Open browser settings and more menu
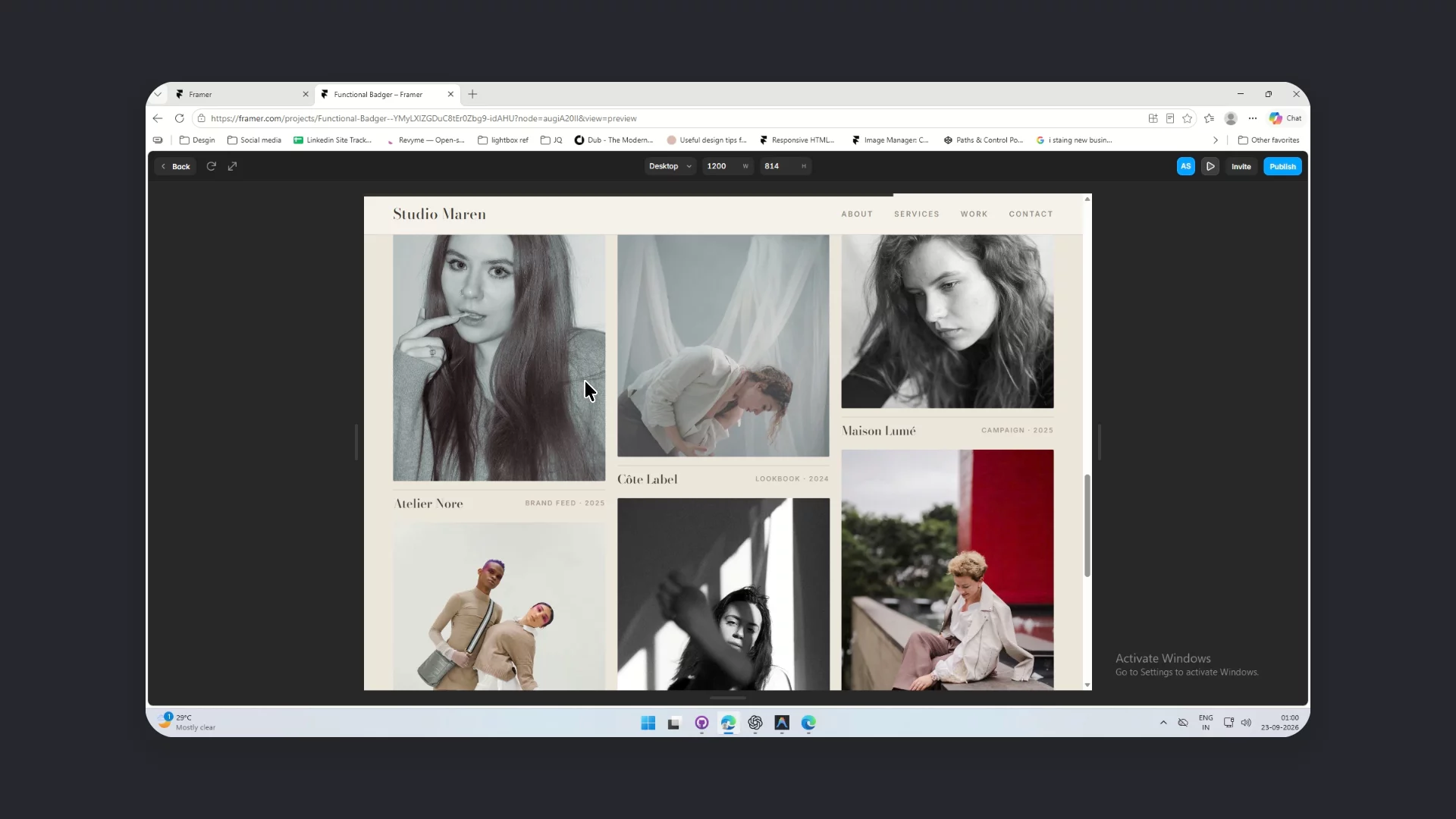Viewport: 1456px width, 819px height. (x=1253, y=118)
